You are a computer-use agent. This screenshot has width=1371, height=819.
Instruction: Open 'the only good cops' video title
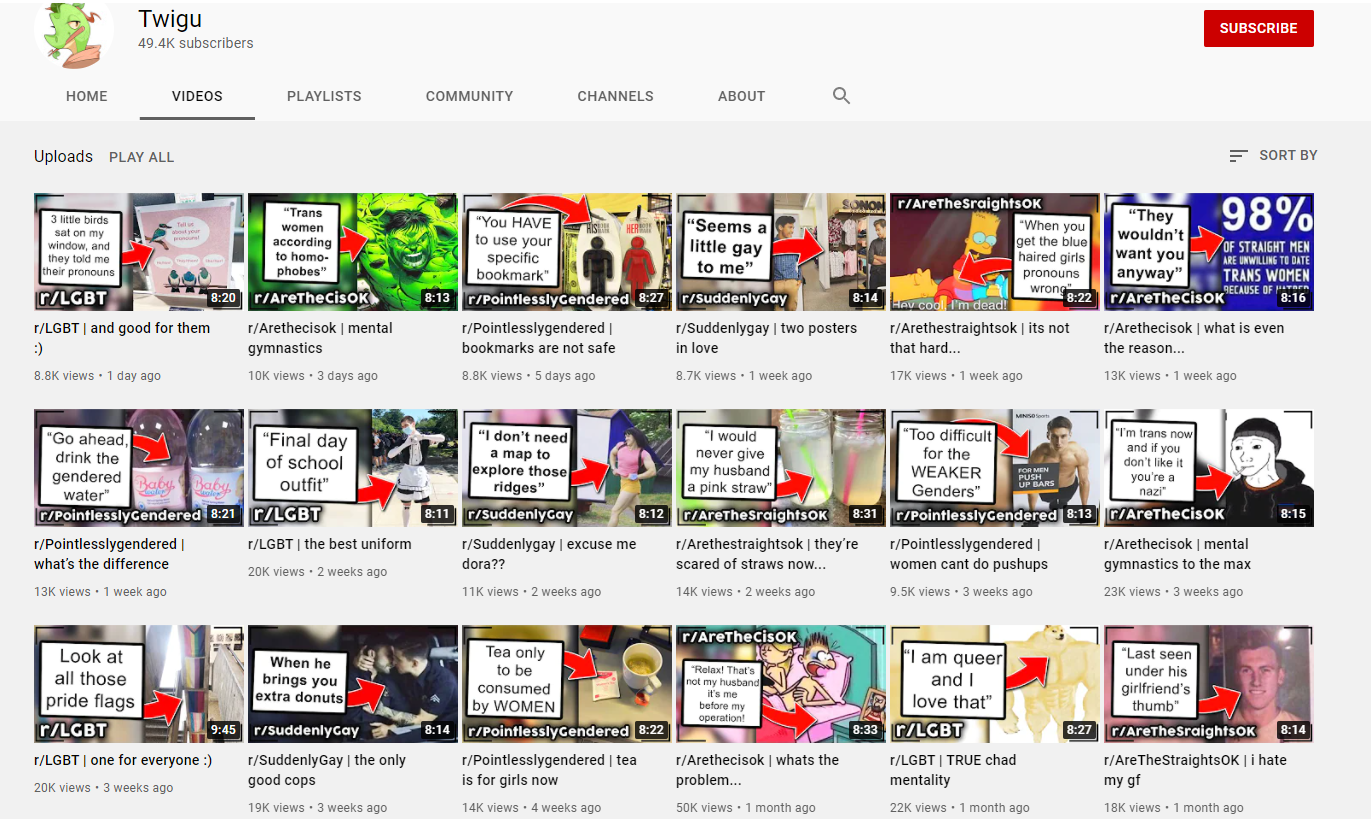tap(327, 770)
